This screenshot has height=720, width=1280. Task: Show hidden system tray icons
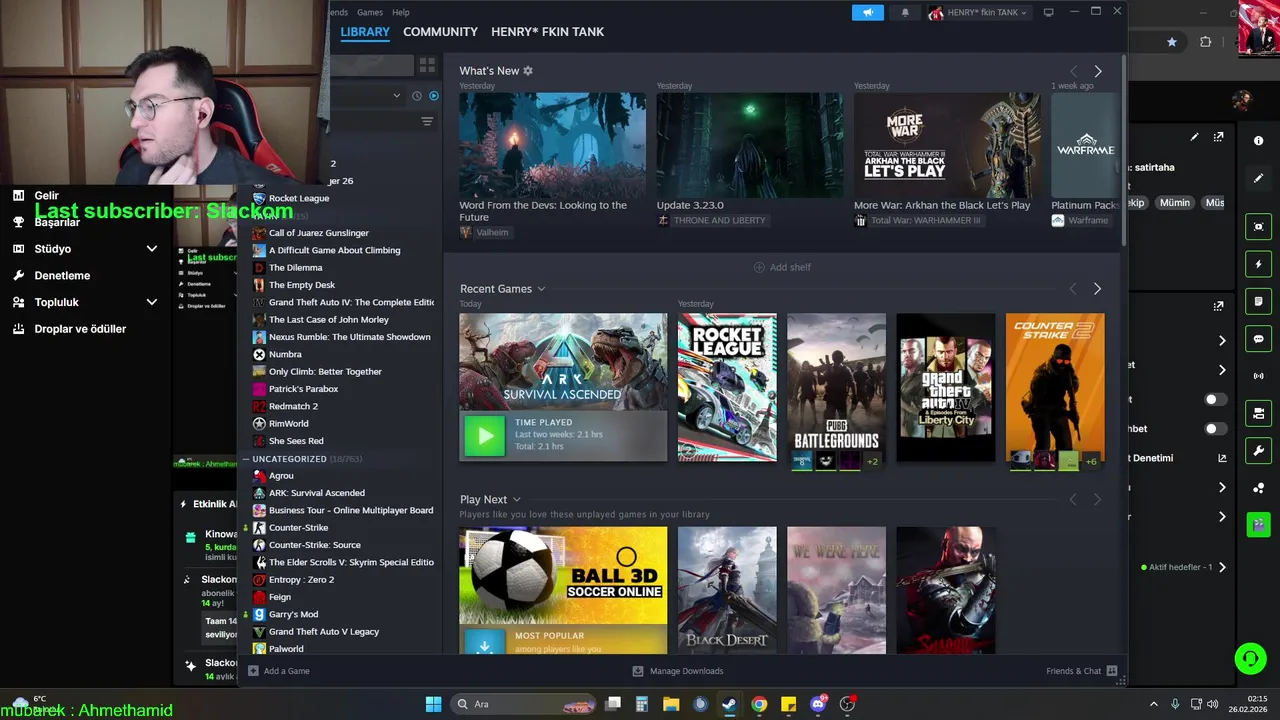pyautogui.click(x=1153, y=704)
